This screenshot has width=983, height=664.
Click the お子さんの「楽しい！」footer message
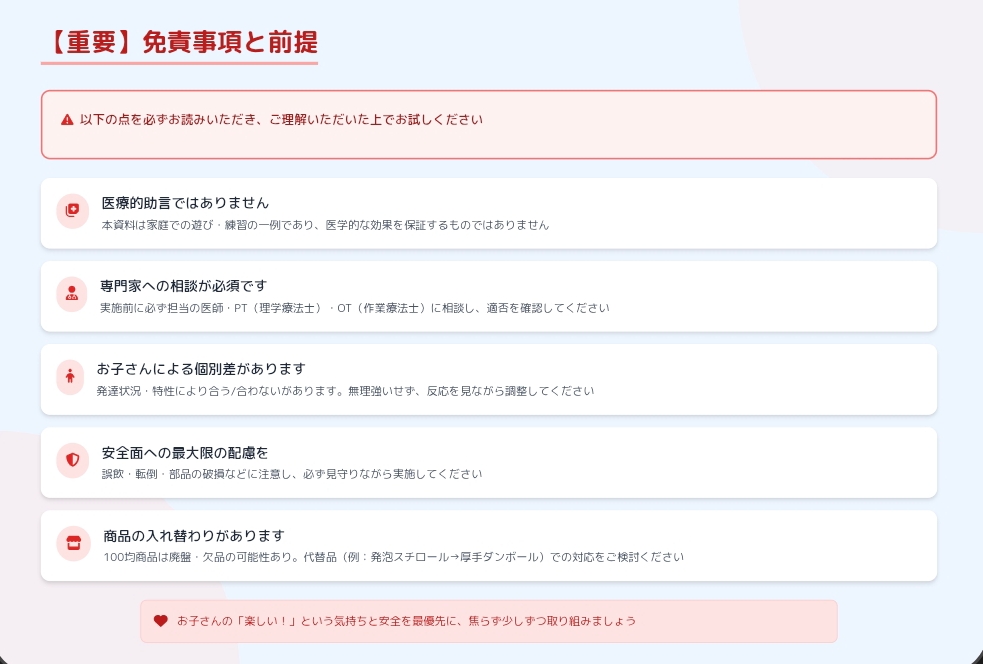(x=406, y=621)
